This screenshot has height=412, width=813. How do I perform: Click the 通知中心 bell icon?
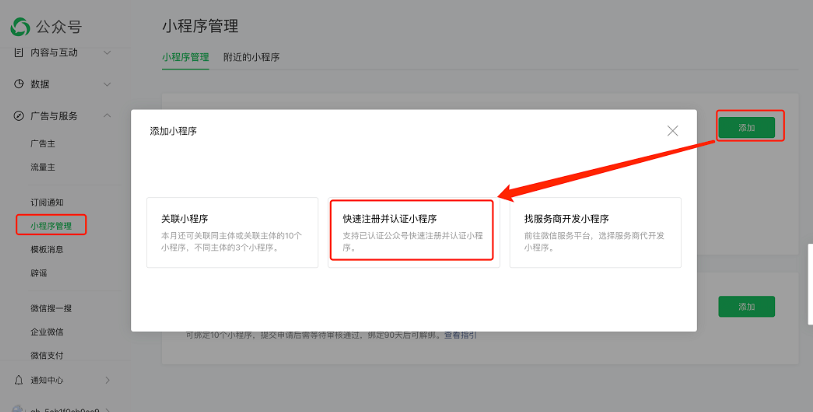point(19,380)
